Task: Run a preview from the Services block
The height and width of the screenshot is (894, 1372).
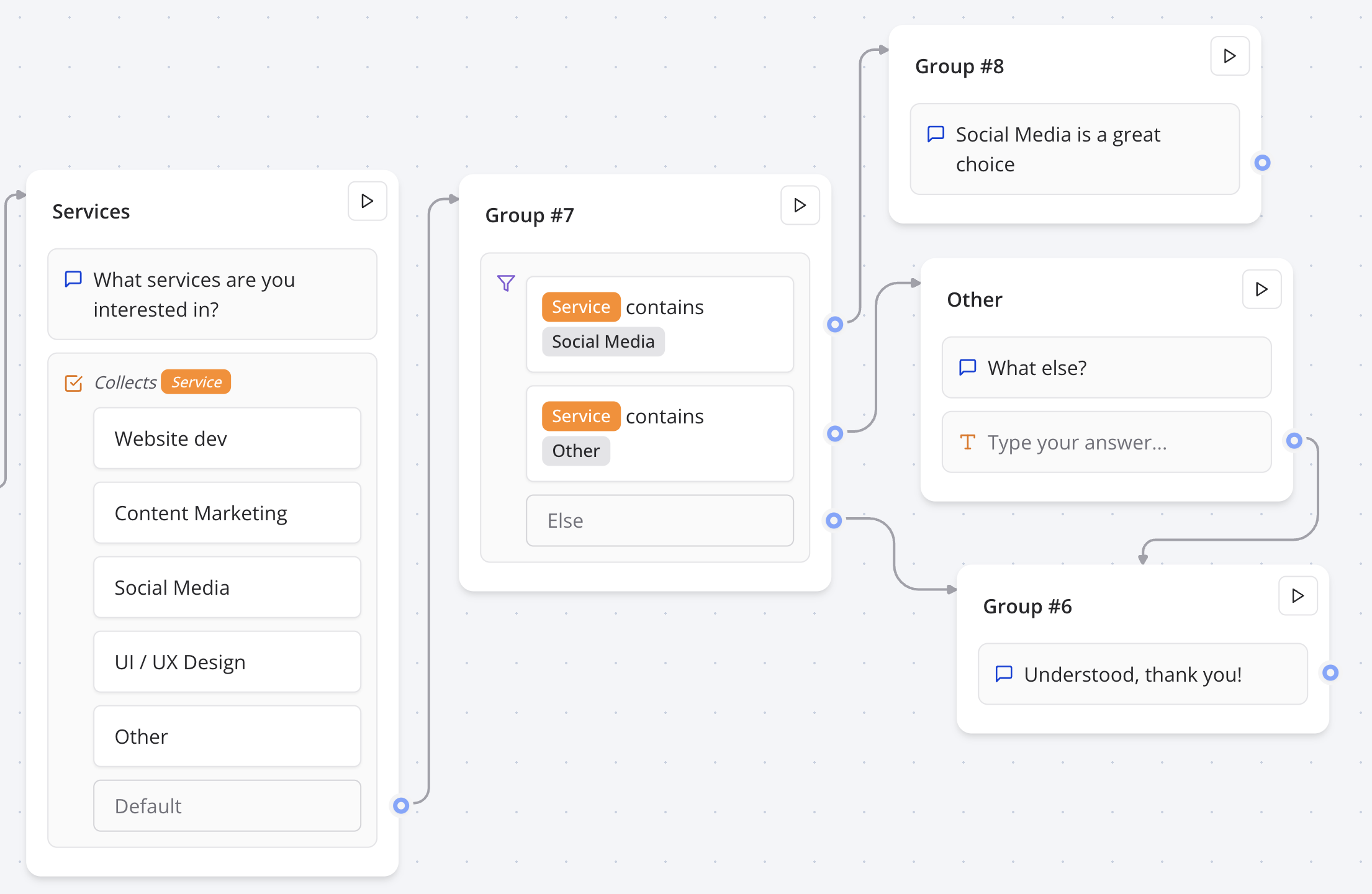Action: pyautogui.click(x=366, y=201)
